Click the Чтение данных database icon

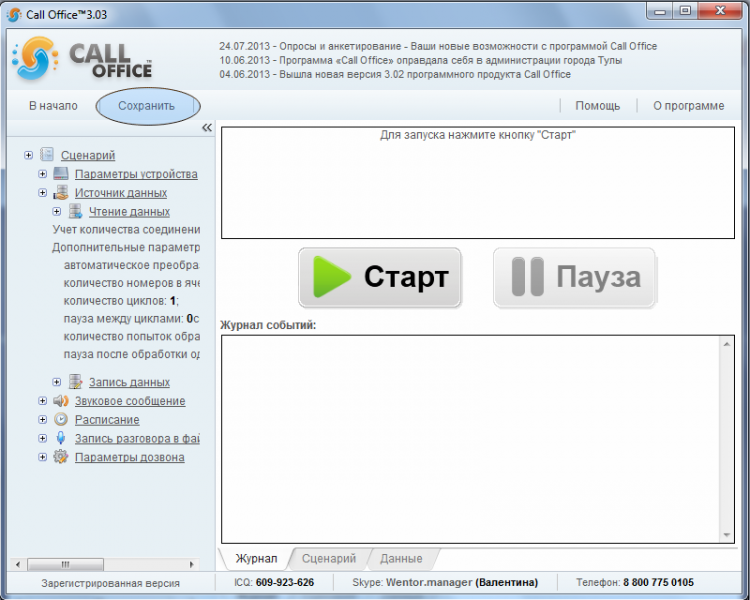pyautogui.click(x=75, y=211)
